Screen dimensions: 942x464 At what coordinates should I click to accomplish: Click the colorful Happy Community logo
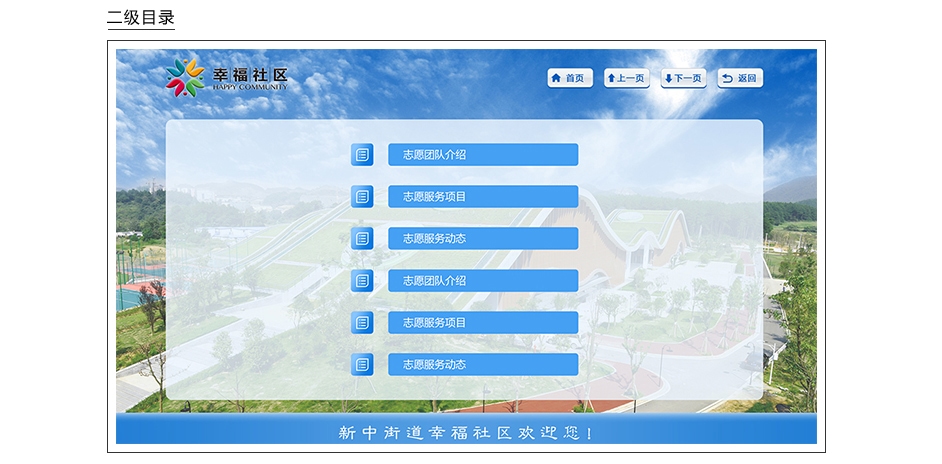(185, 78)
